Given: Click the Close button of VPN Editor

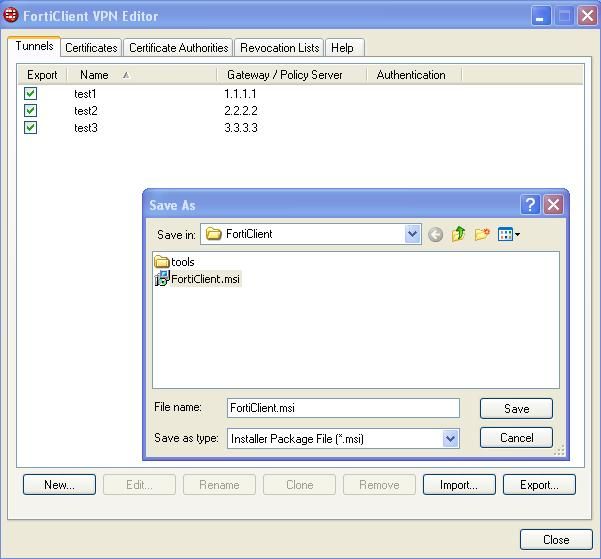Looking at the screenshot, I should point(556,539).
